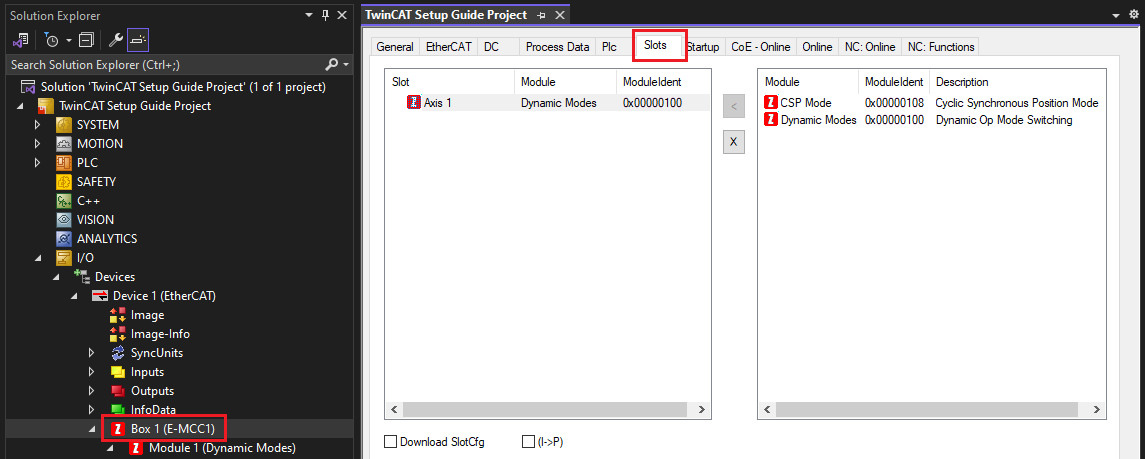
Task: Open the NC: Functions tab
Action: coord(941,47)
